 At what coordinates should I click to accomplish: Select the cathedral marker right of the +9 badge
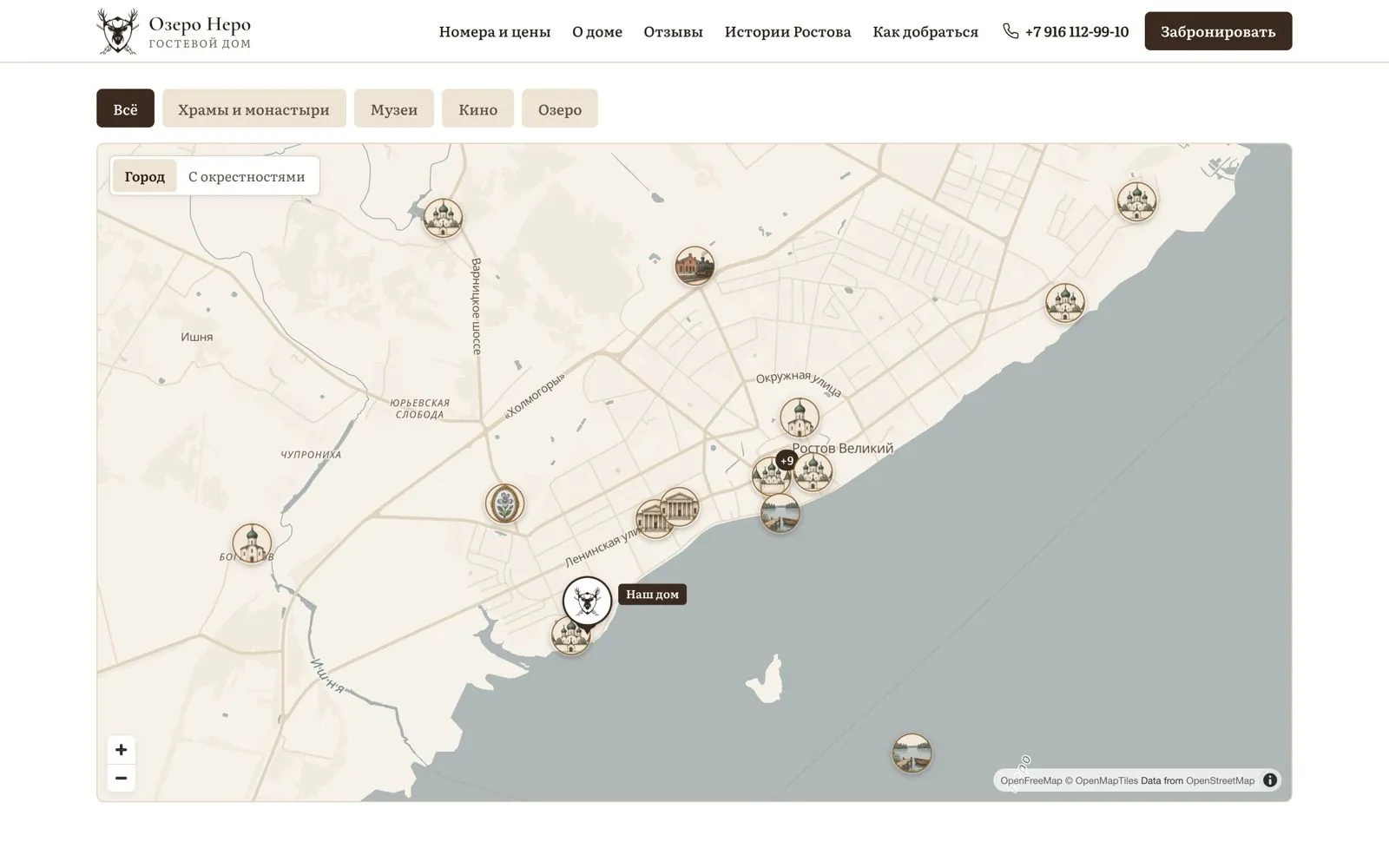(x=814, y=472)
